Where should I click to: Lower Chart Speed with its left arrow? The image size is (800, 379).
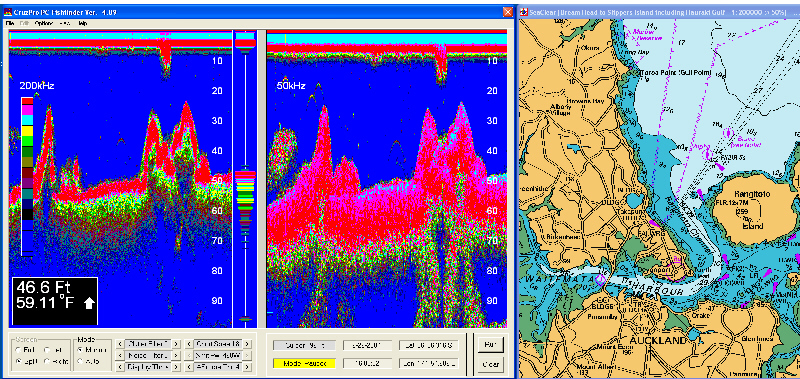189,344
